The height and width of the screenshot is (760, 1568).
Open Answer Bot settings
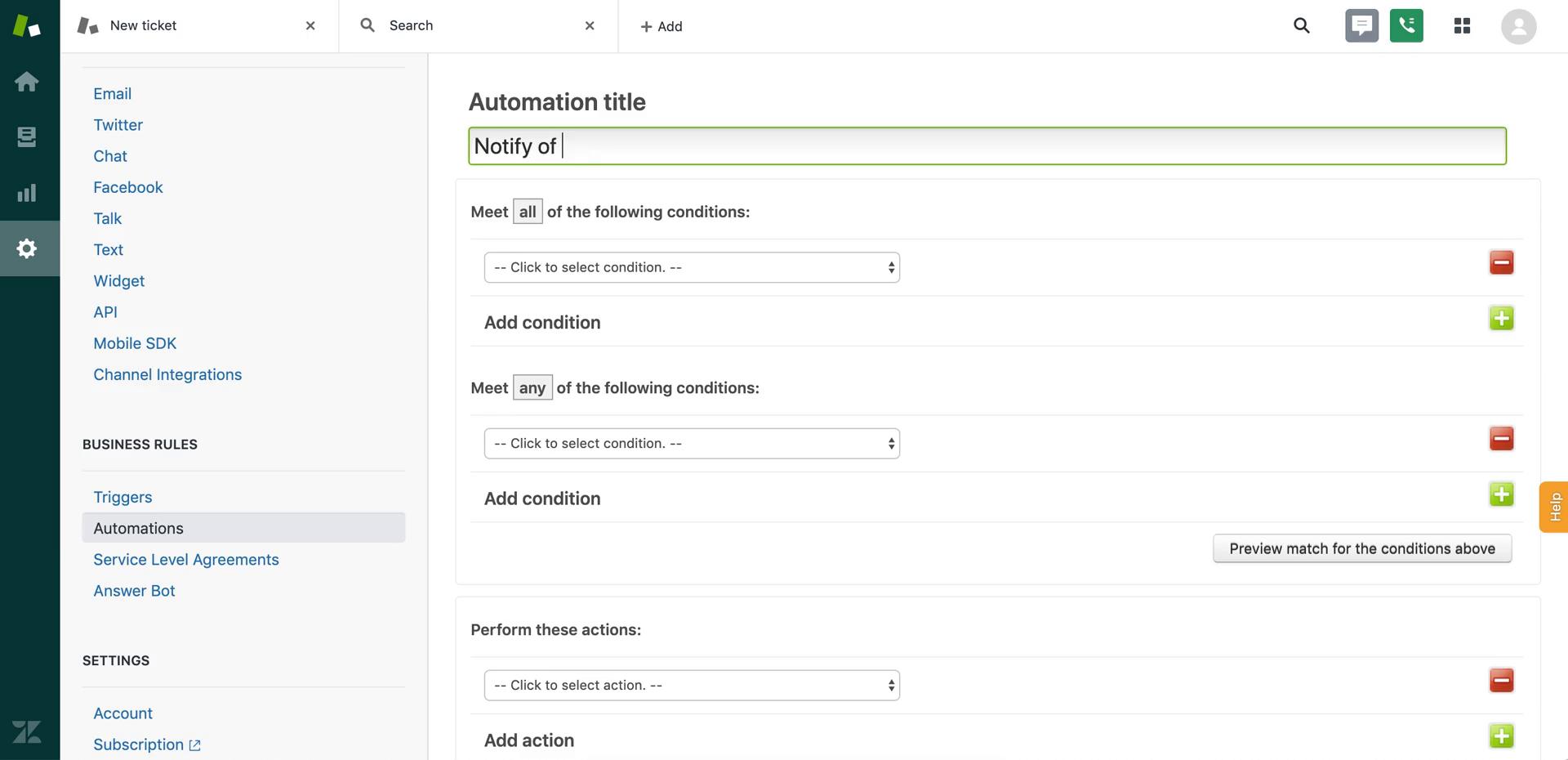coord(134,591)
